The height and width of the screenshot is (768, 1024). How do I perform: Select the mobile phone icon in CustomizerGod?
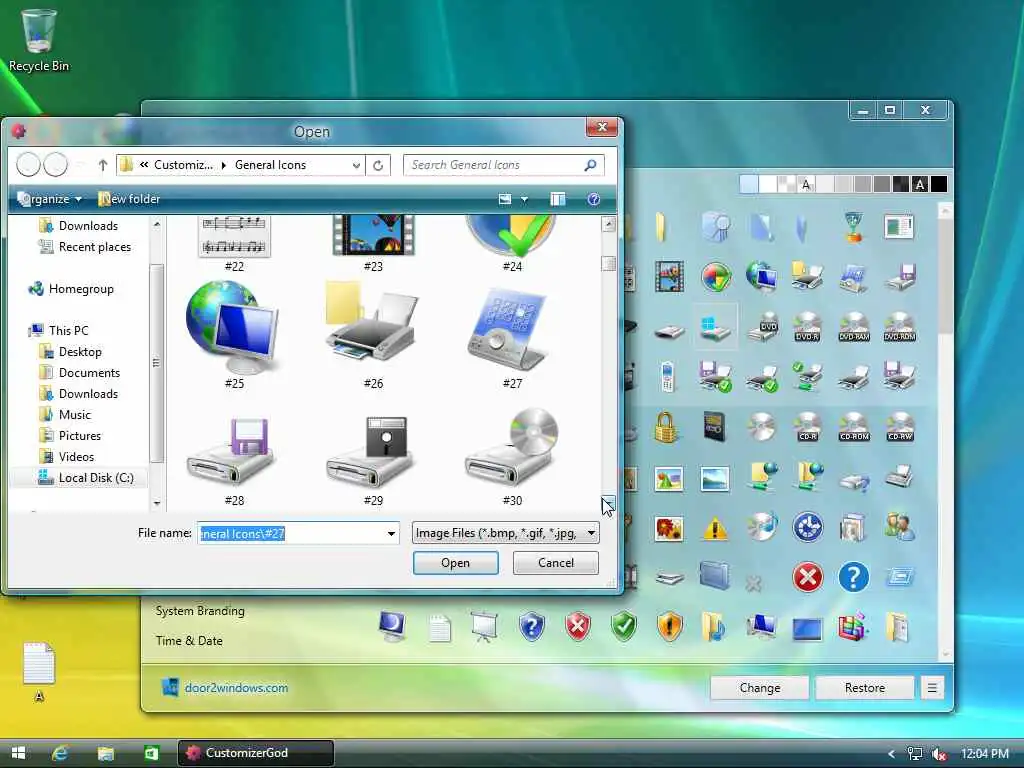click(x=667, y=377)
